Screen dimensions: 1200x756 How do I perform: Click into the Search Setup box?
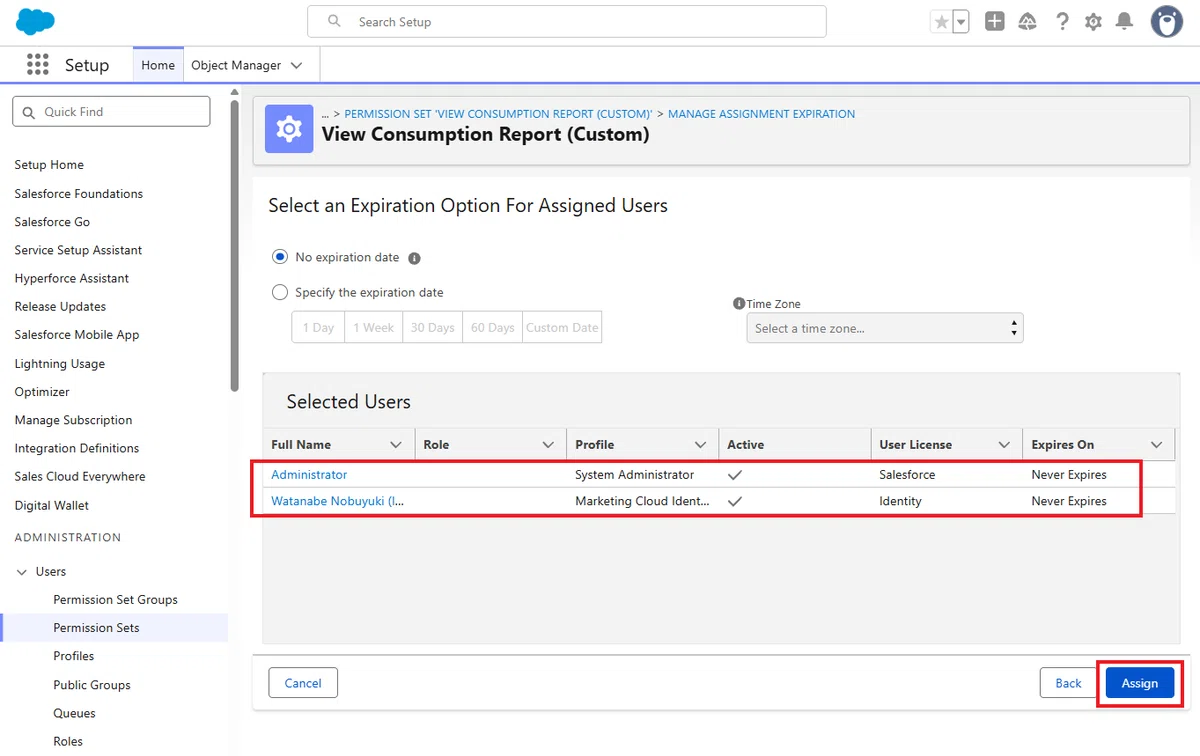(x=567, y=21)
